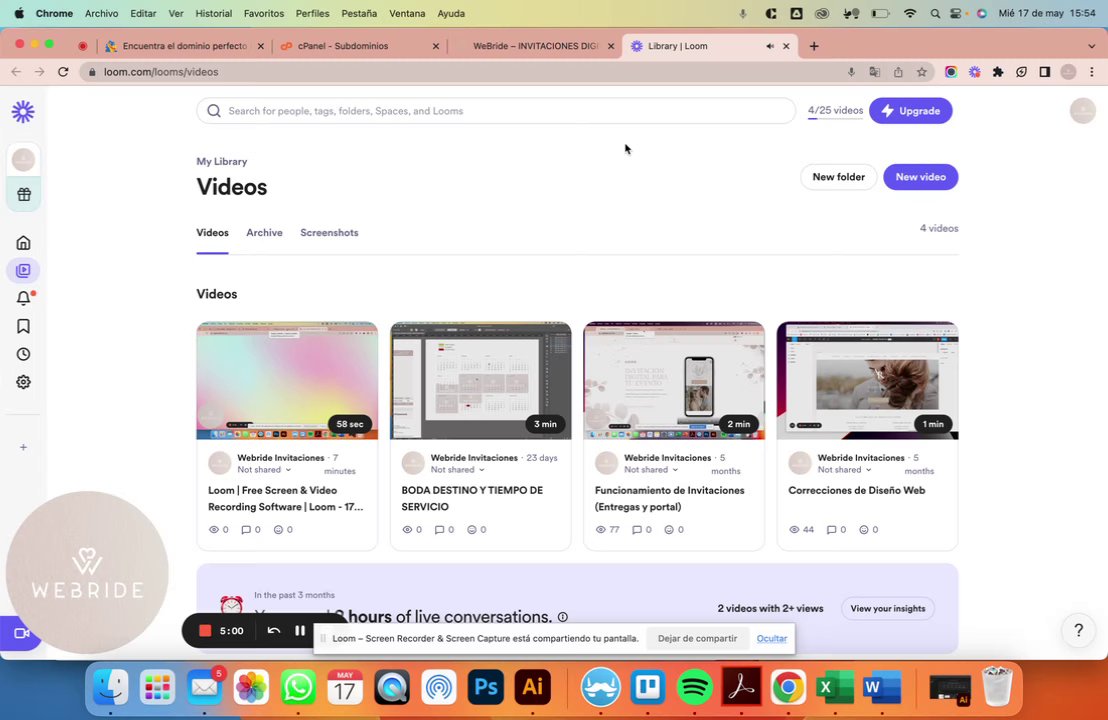Open the gift icon in Loom sidebar
This screenshot has width=1108, height=720.
click(x=24, y=194)
